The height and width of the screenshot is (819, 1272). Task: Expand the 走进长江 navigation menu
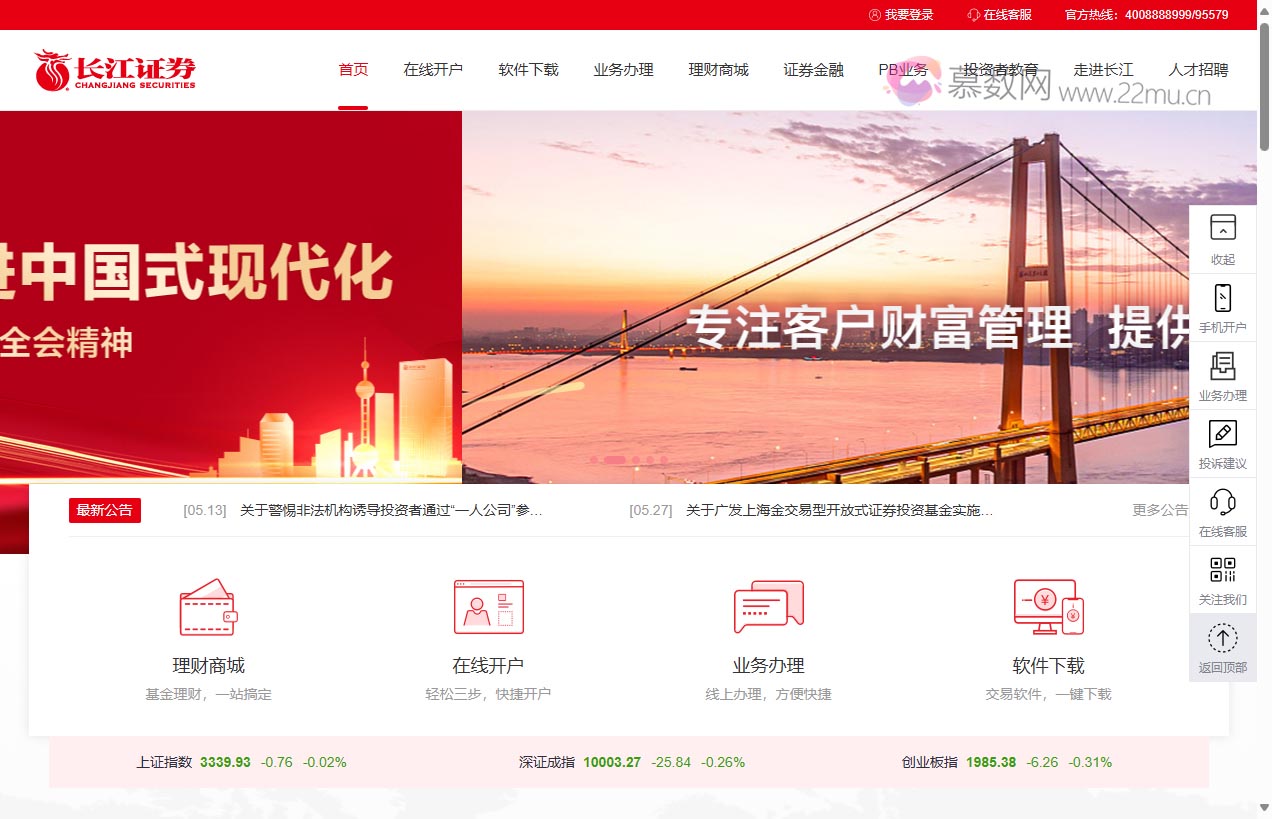[x=1103, y=70]
